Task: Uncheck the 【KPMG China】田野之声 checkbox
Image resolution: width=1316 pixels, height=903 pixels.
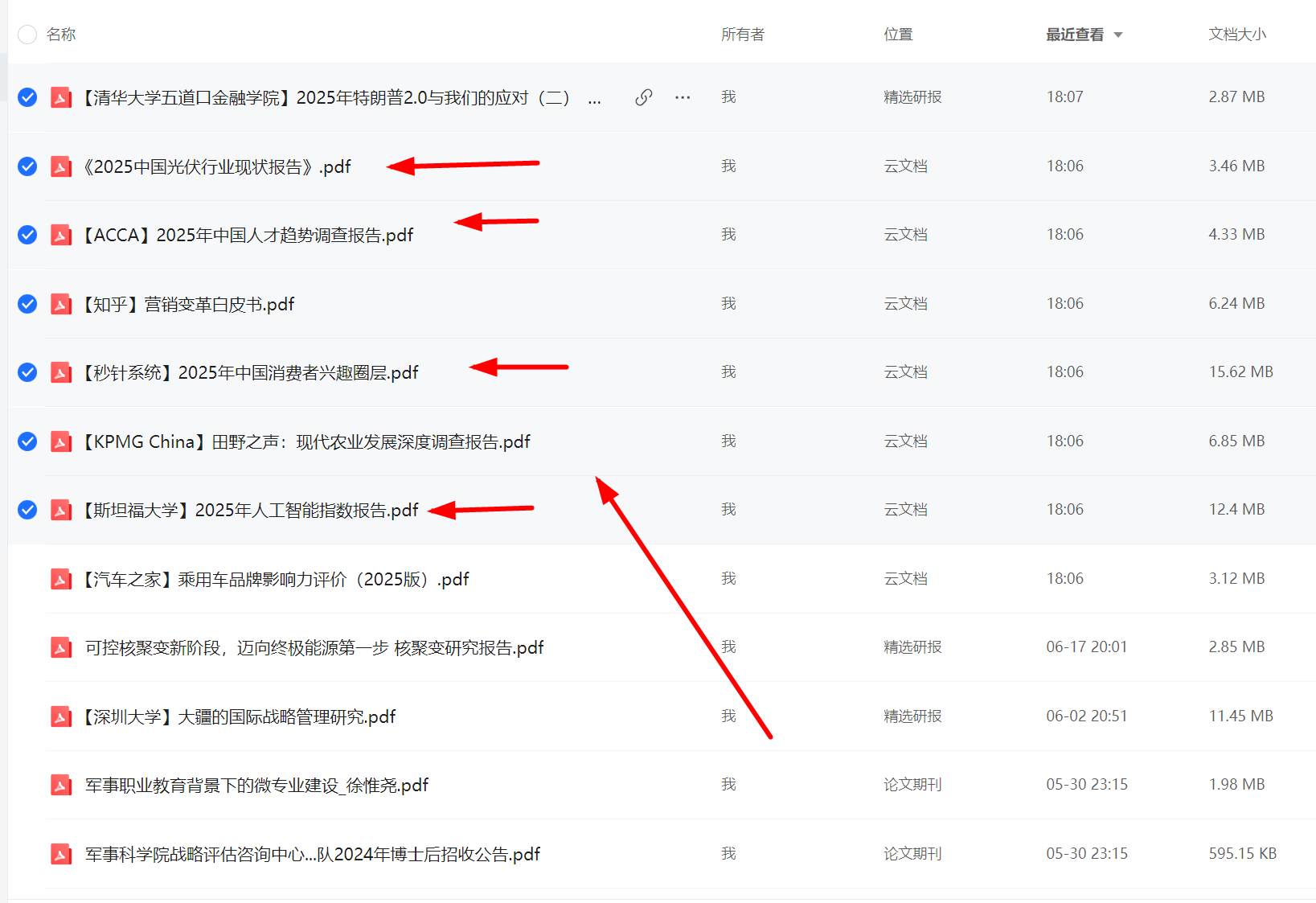Action: coord(27,441)
